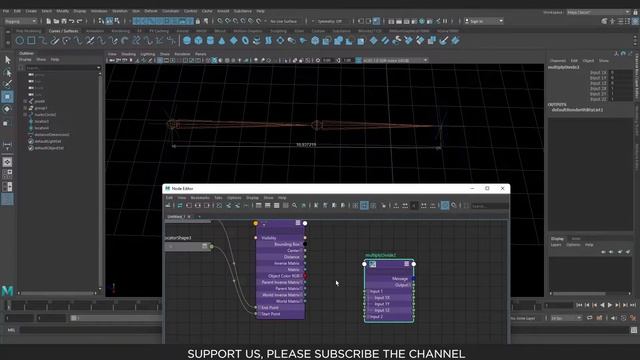Open the Create menu in main menu bar
Screen dimensions: 640x360
pyautogui.click(x=31, y=11)
